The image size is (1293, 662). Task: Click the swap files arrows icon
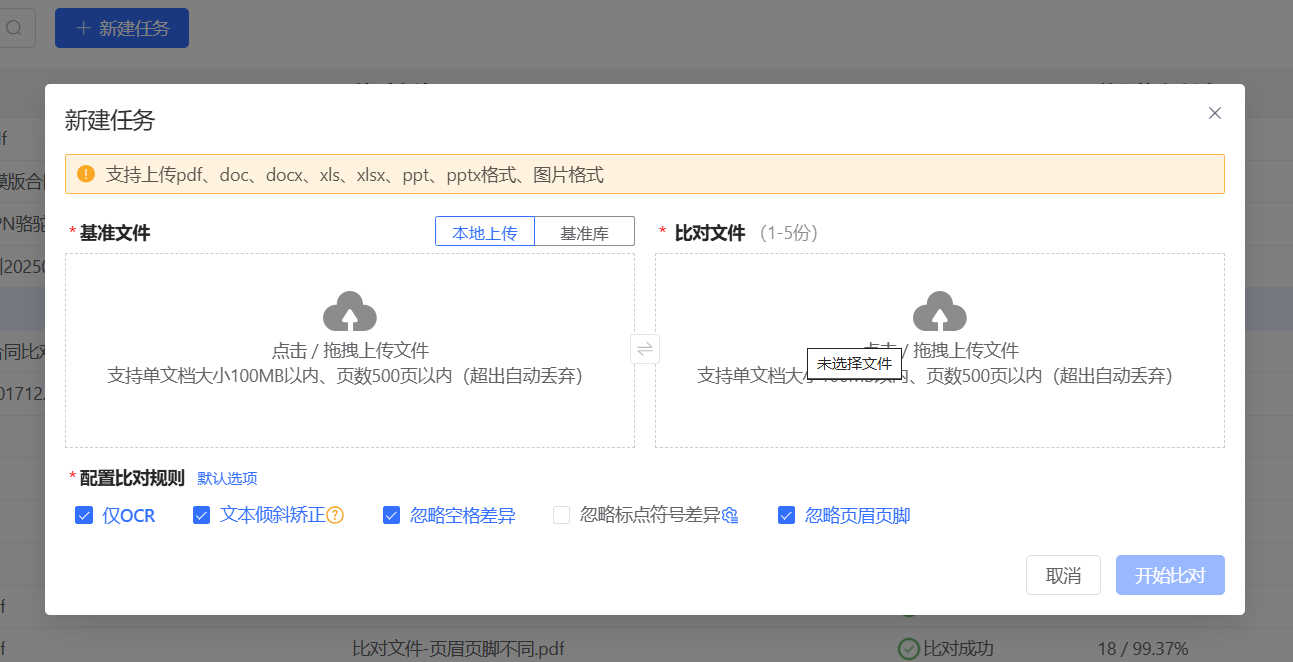click(x=645, y=349)
